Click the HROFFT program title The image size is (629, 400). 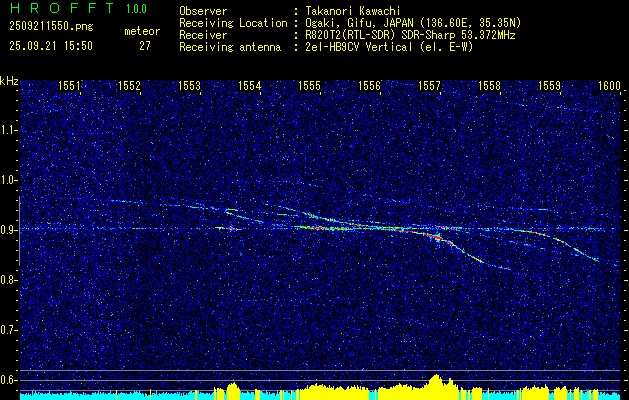coord(61,8)
